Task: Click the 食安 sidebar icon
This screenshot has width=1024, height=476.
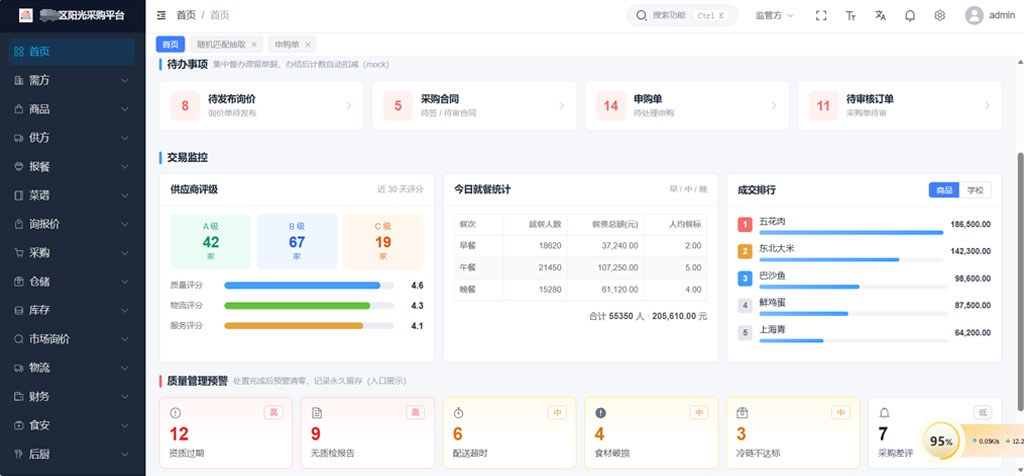Action: [18, 425]
